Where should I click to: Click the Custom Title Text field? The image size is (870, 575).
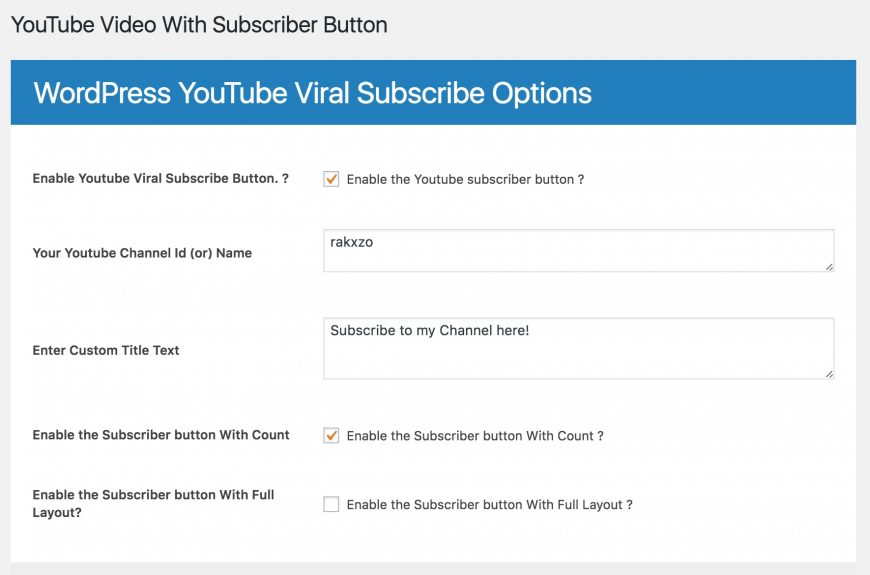(579, 349)
